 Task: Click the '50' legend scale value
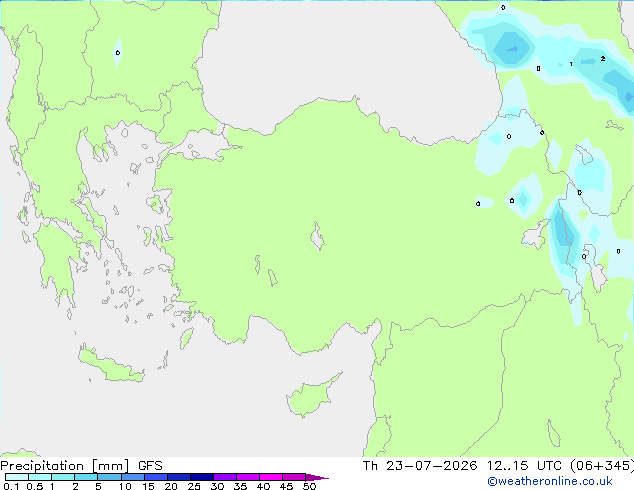coord(310,486)
